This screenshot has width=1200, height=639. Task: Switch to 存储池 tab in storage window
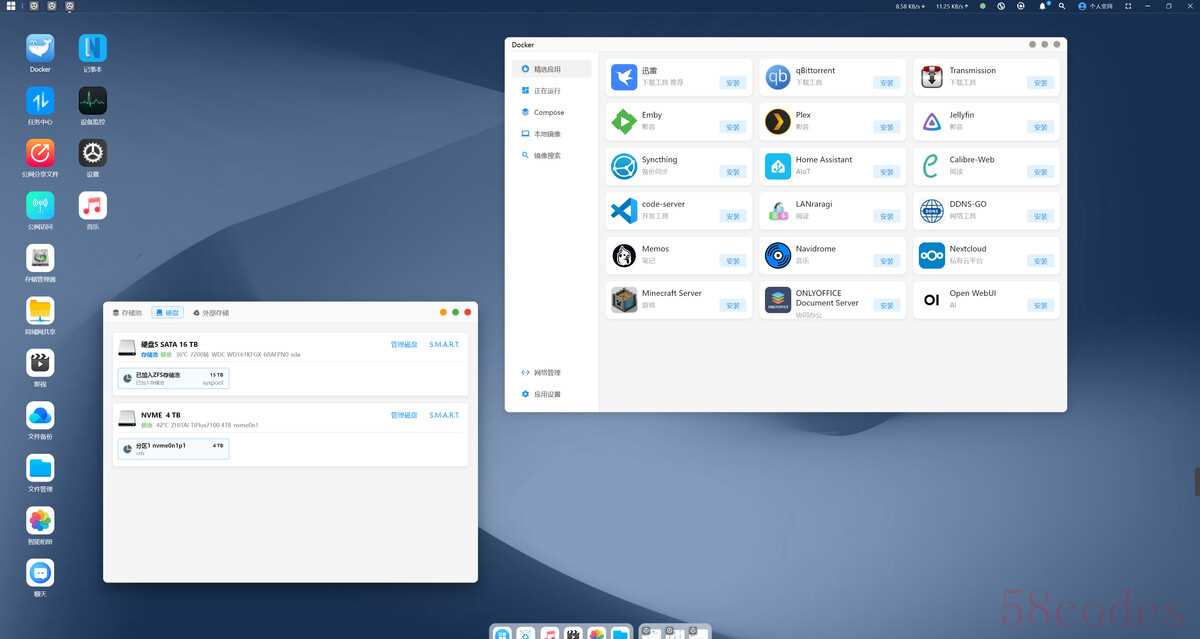tap(127, 313)
